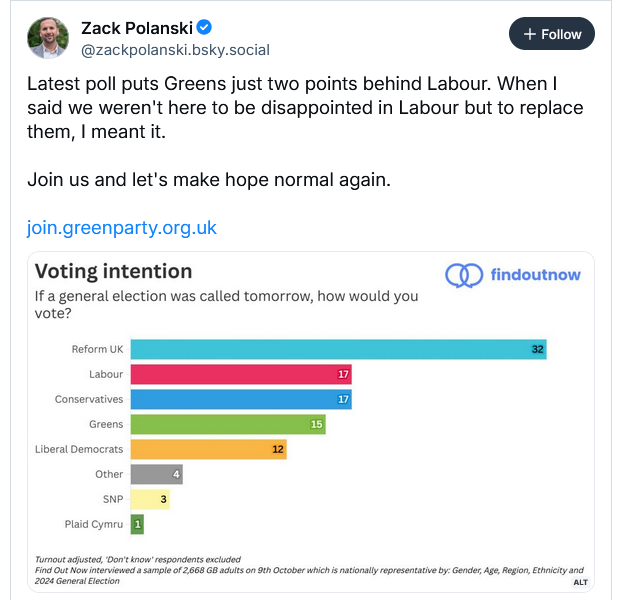This screenshot has height=600, width=628.
Task: Click the teal Reform UK bar
Action: click(x=338, y=349)
